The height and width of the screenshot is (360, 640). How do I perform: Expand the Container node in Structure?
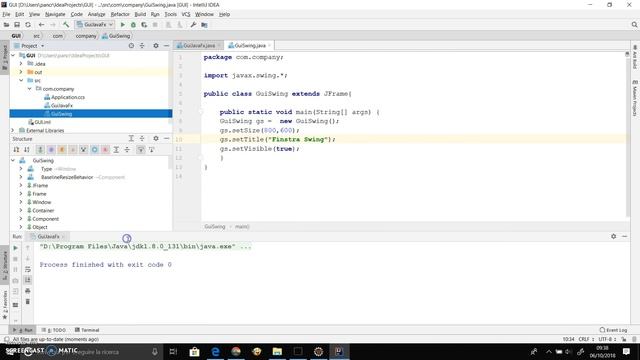[21, 210]
